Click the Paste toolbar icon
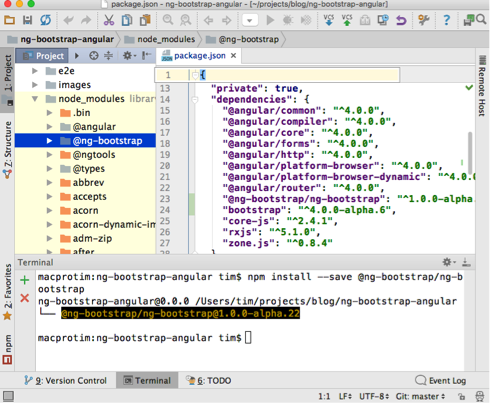490x403 pixels. pos(145,20)
